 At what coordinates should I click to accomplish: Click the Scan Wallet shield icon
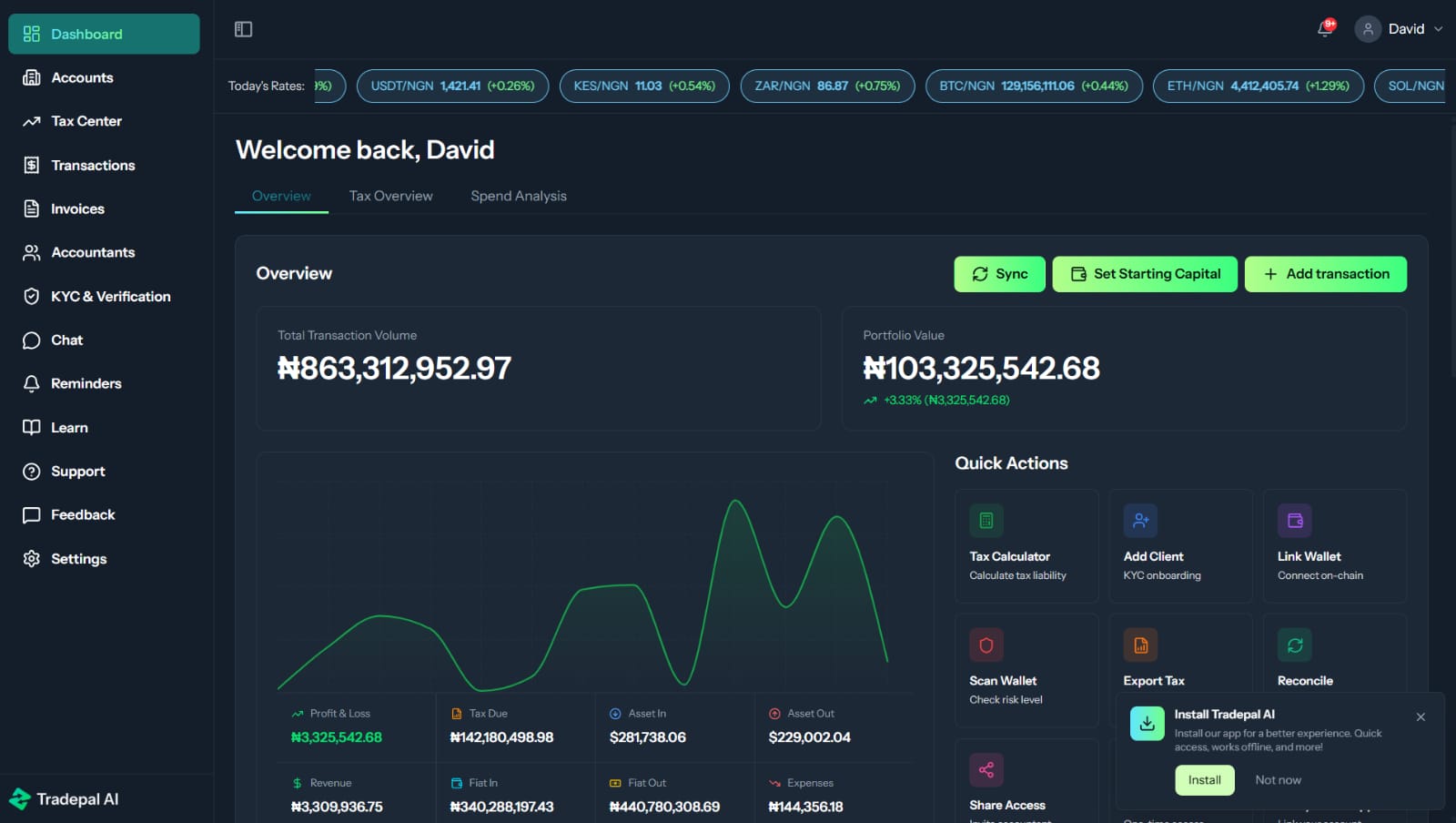[x=986, y=645]
